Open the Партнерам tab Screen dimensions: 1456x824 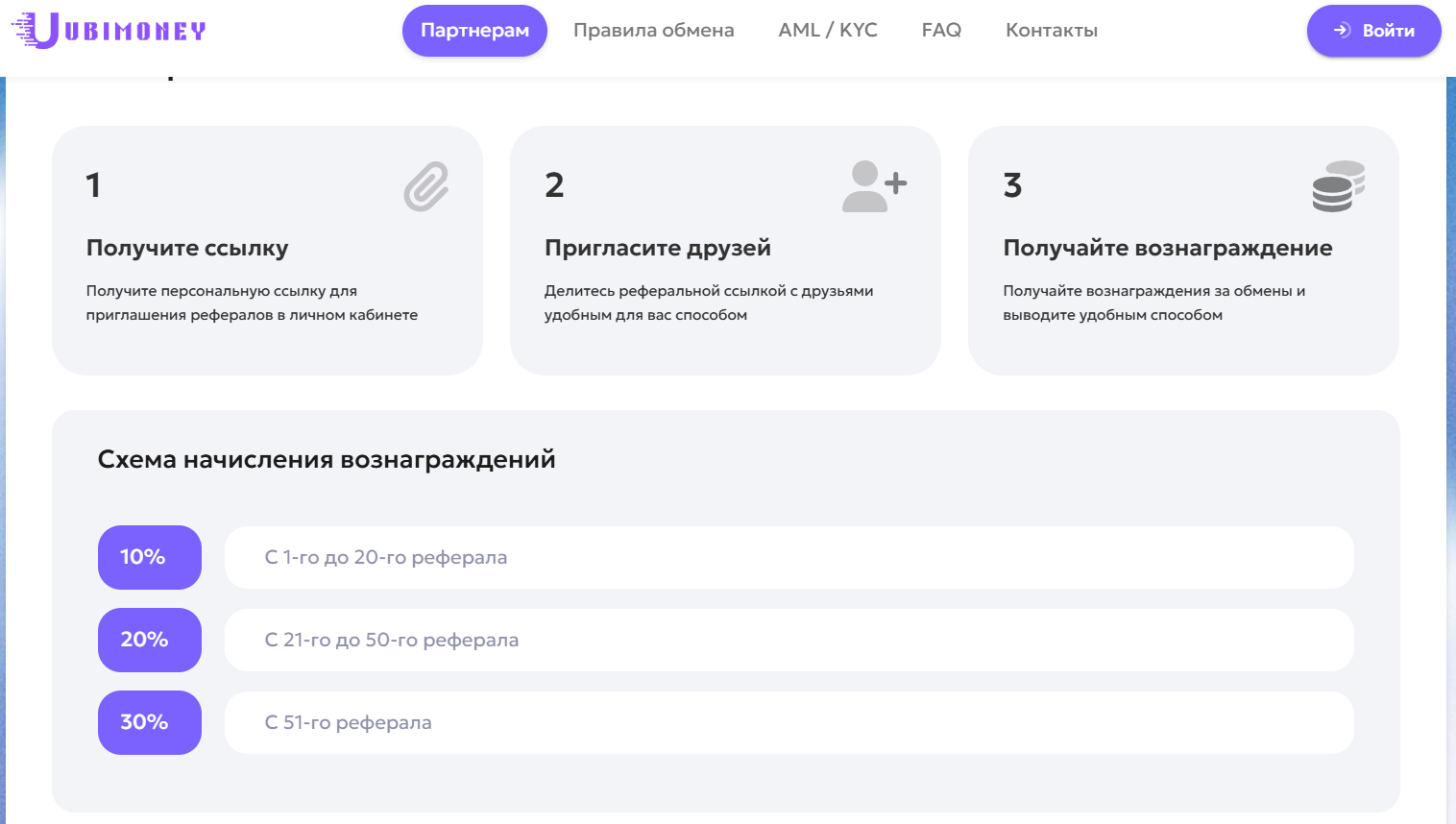[474, 31]
